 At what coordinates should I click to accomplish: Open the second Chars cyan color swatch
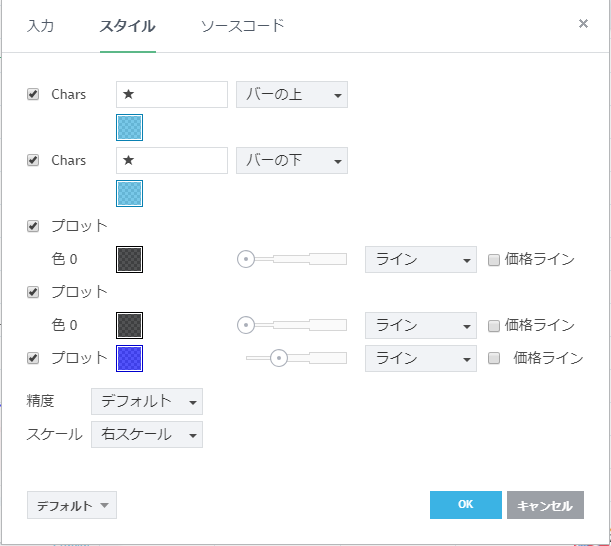coord(130,193)
